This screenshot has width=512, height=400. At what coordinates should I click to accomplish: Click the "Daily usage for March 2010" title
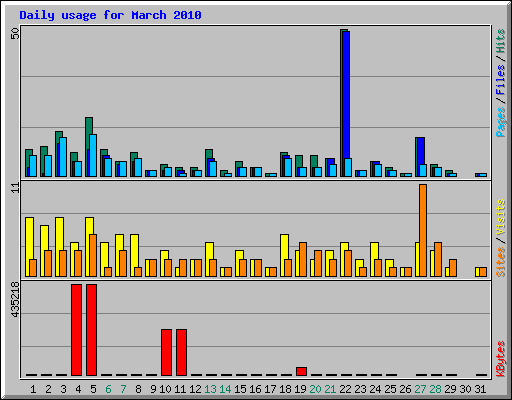(110, 15)
